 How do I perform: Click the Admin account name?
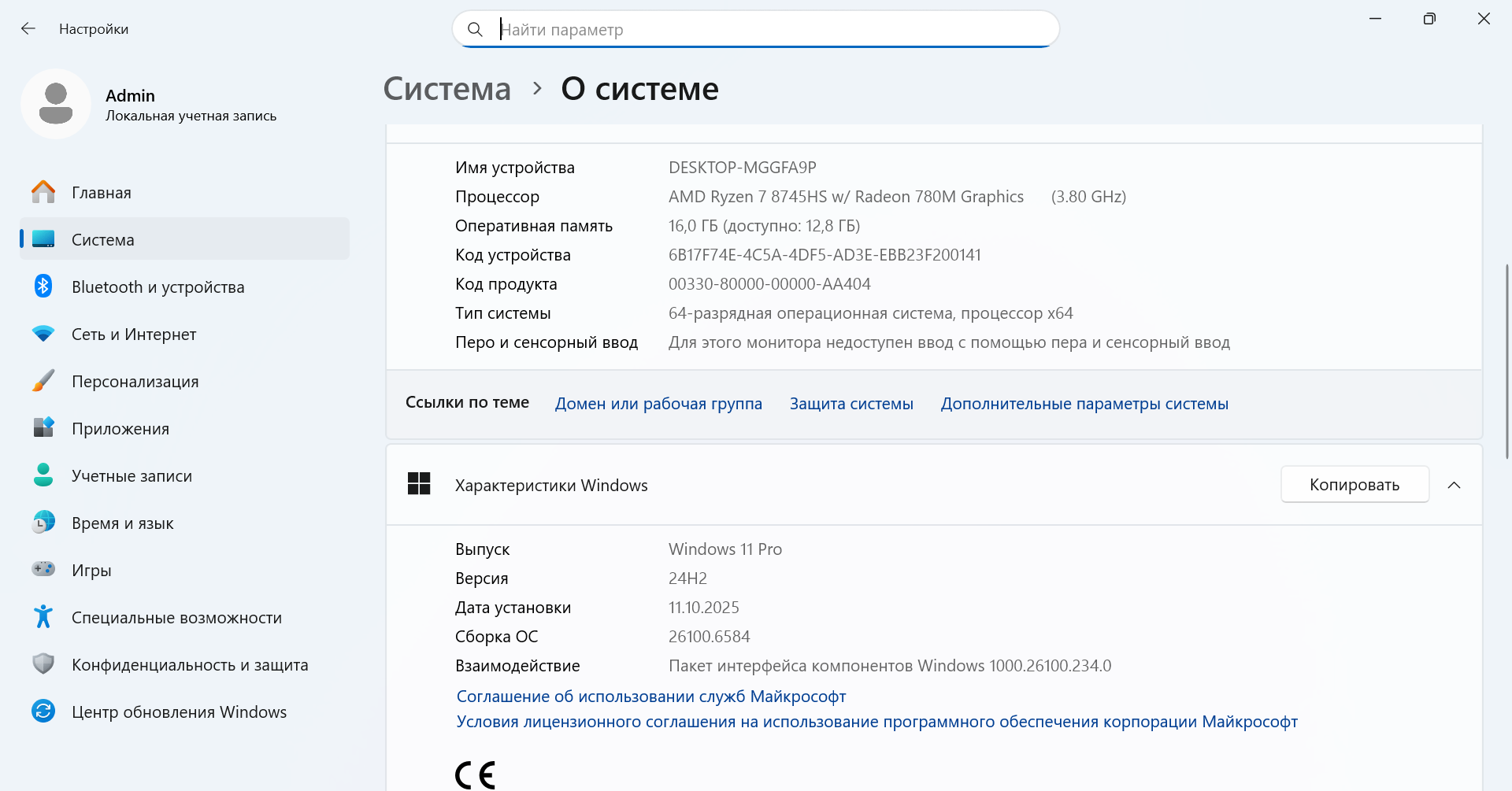pos(131,96)
